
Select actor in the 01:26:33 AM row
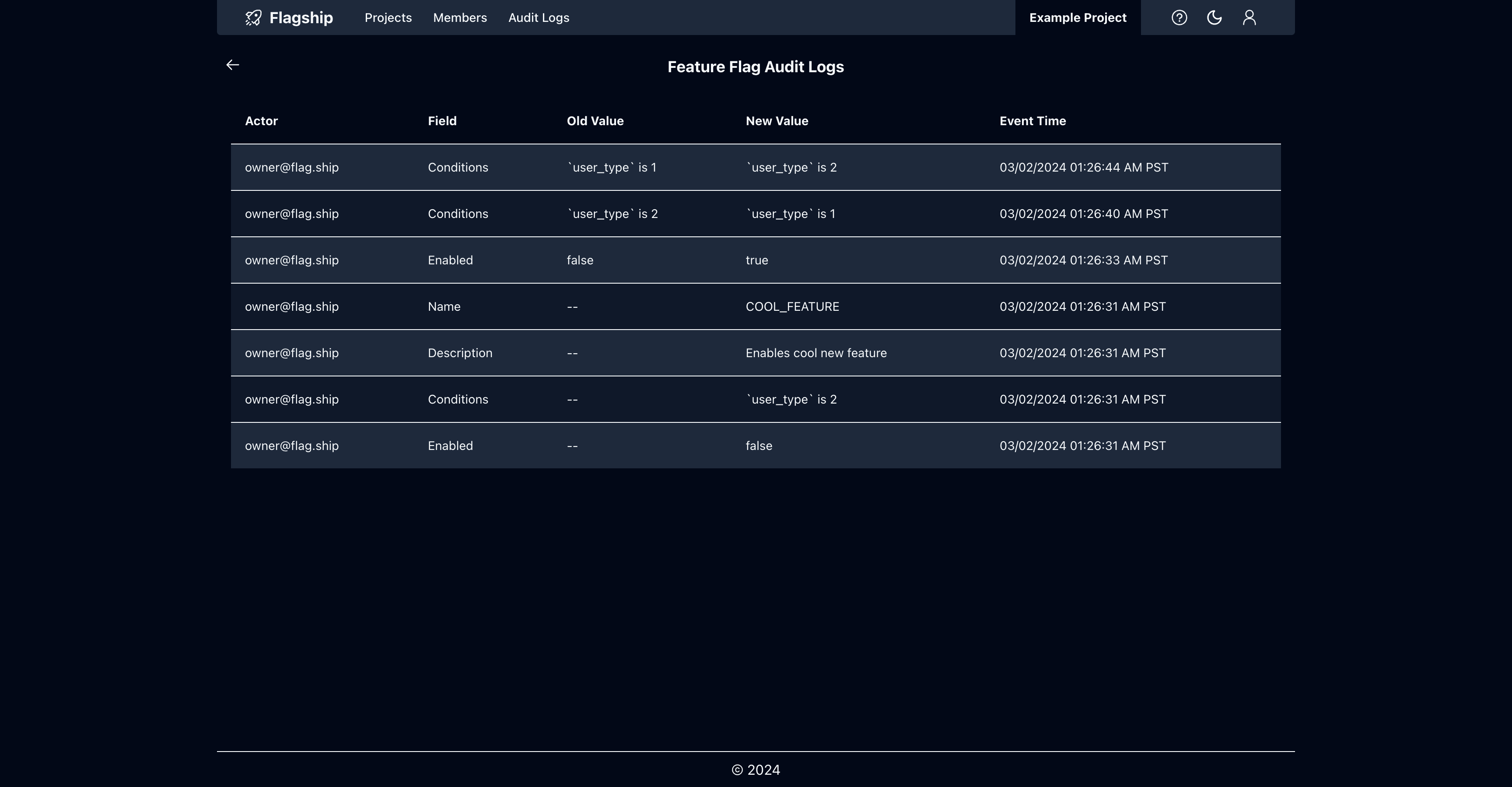[x=292, y=260]
